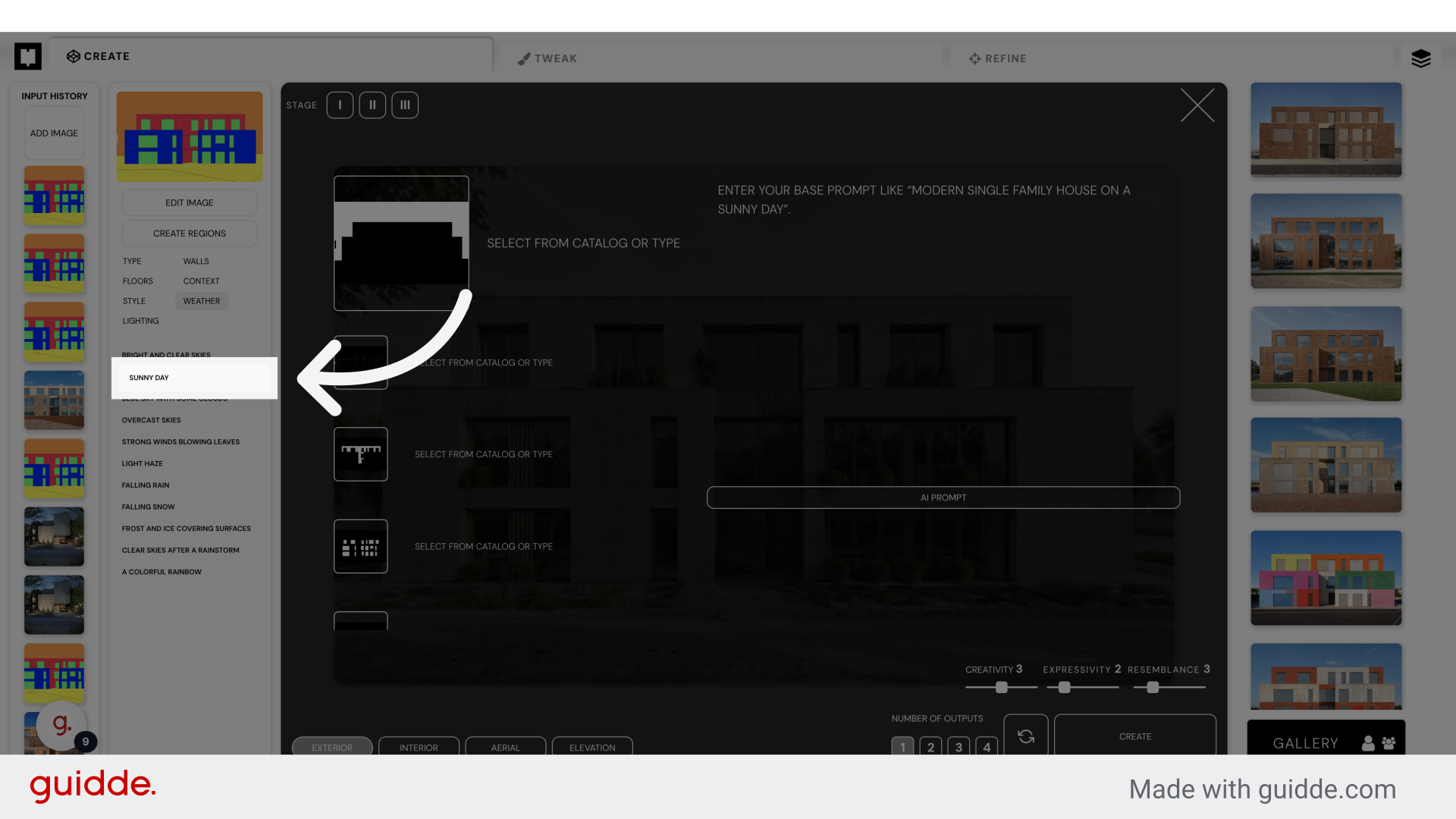Click the third catalog icon with T shape
The width and height of the screenshot is (1456, 819).
point(361,454)
